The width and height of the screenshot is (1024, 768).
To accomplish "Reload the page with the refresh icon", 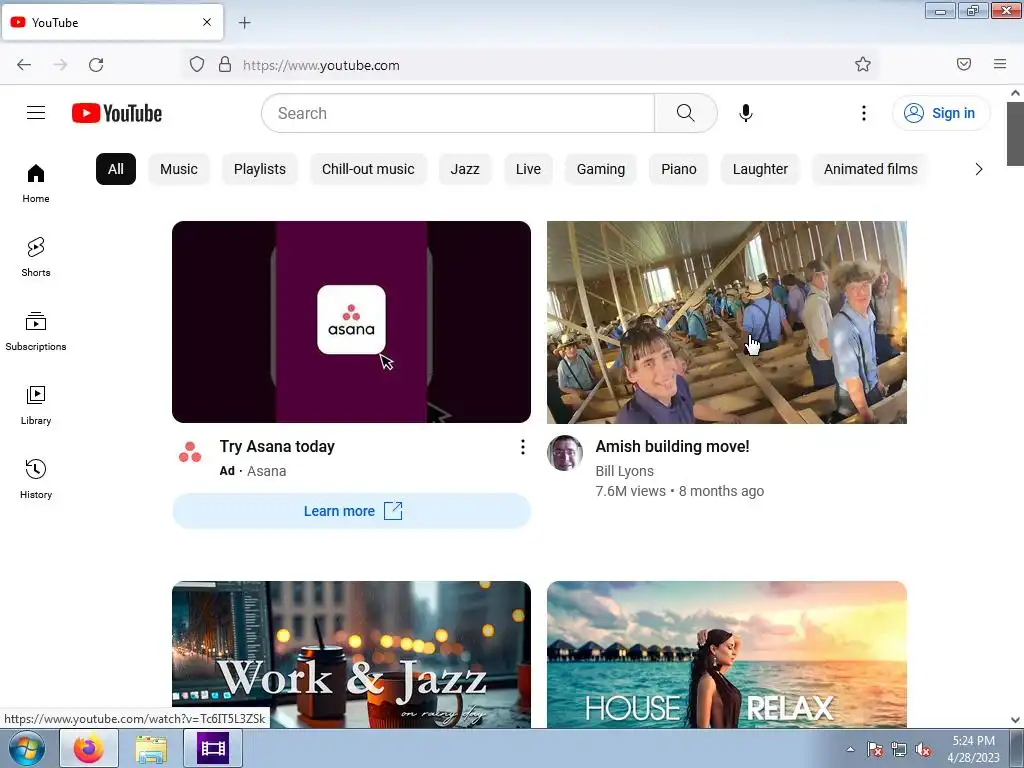I will [x=96, y=65].
